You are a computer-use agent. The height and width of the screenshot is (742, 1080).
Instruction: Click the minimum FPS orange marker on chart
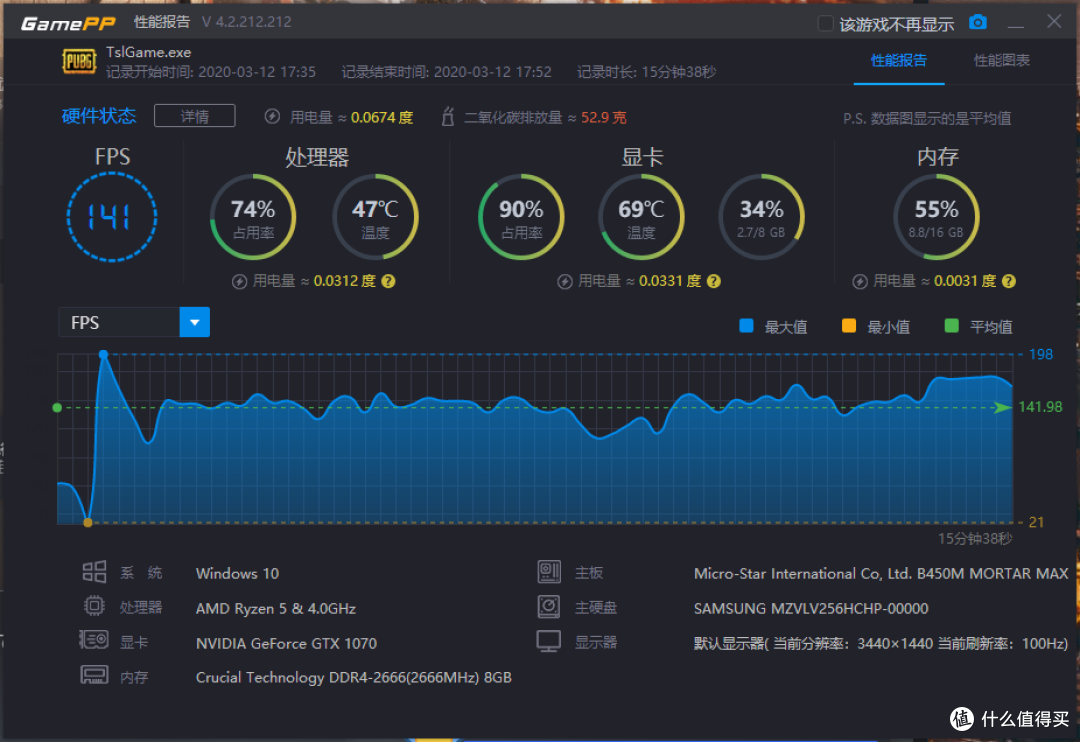click(x=87, y=522)
